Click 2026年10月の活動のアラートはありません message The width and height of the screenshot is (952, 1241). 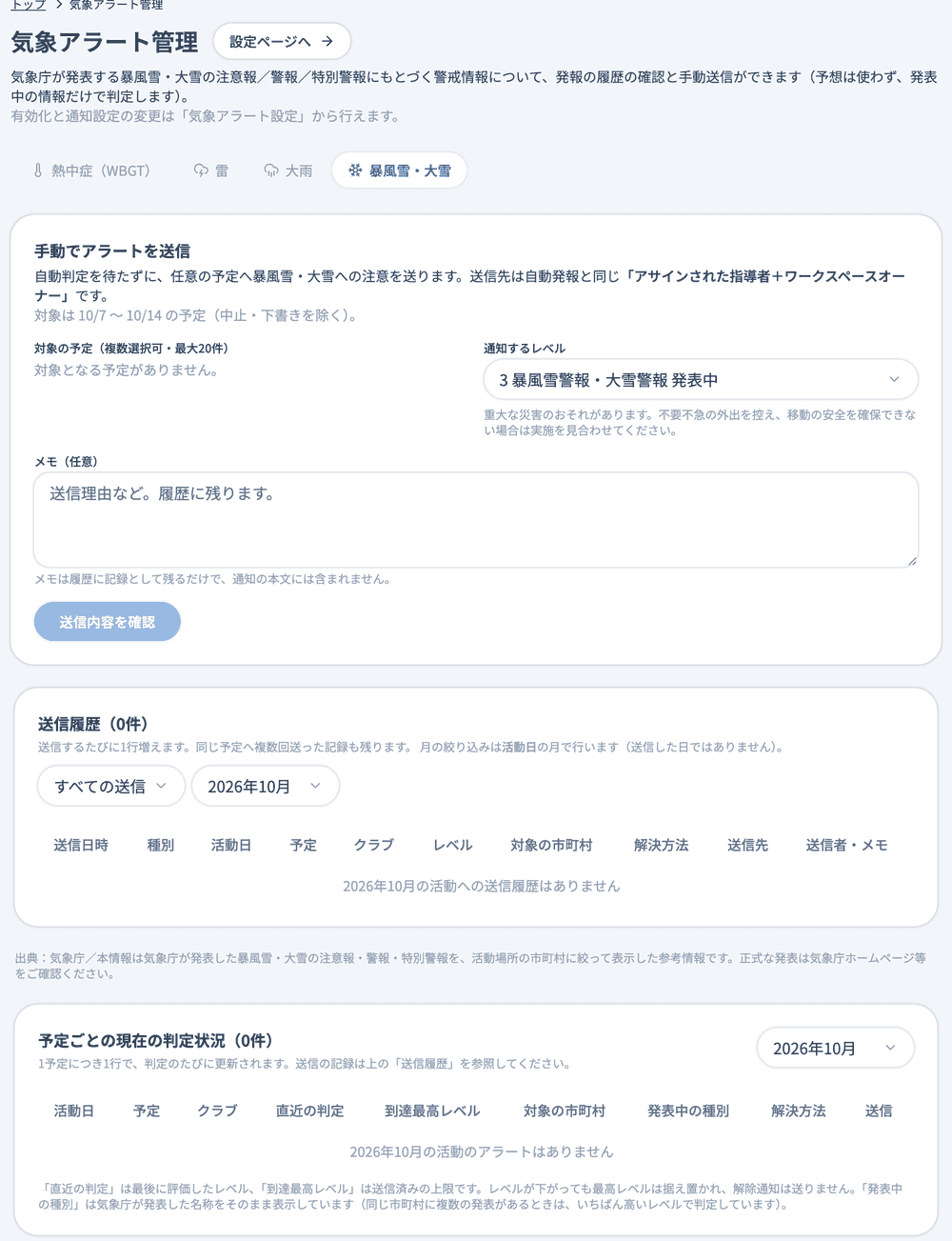[482, 1151]
